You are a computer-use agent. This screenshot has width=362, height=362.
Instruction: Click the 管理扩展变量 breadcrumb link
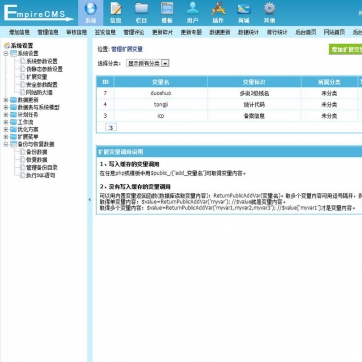click(x=127, y=49)
